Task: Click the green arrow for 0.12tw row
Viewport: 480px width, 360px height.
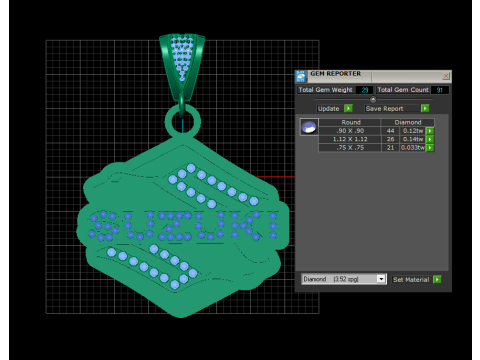Action: tap(430, 131)
